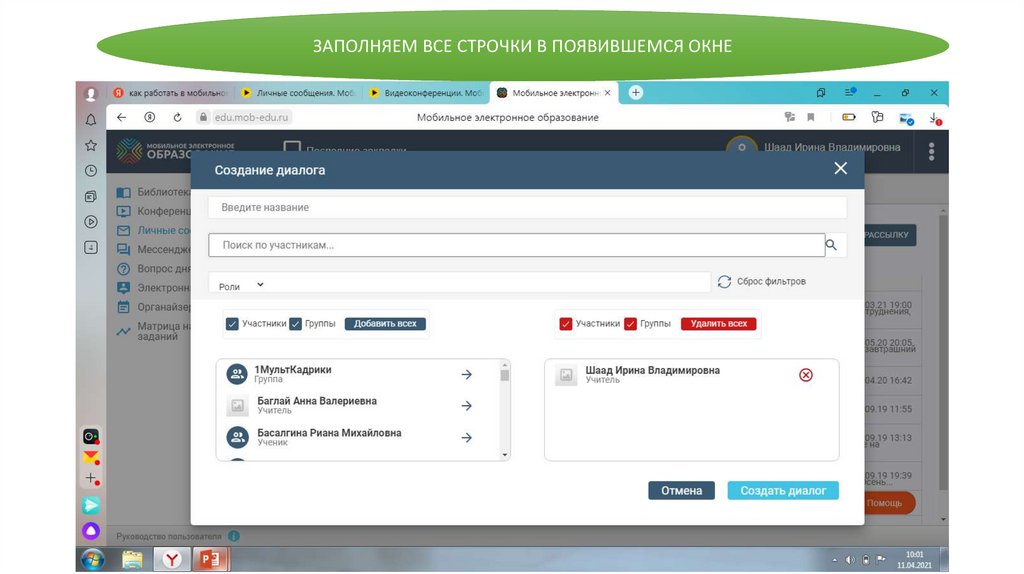Toggle red Участники checkbox on right
The width and height of the screenshot is (1024, 574).
click(566, 324)
